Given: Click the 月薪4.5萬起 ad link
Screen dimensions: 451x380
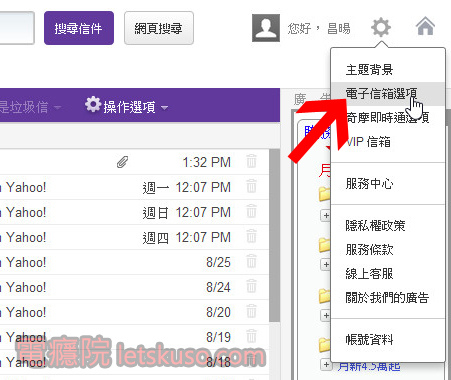Looking at the screenshot, I should 369,367.
